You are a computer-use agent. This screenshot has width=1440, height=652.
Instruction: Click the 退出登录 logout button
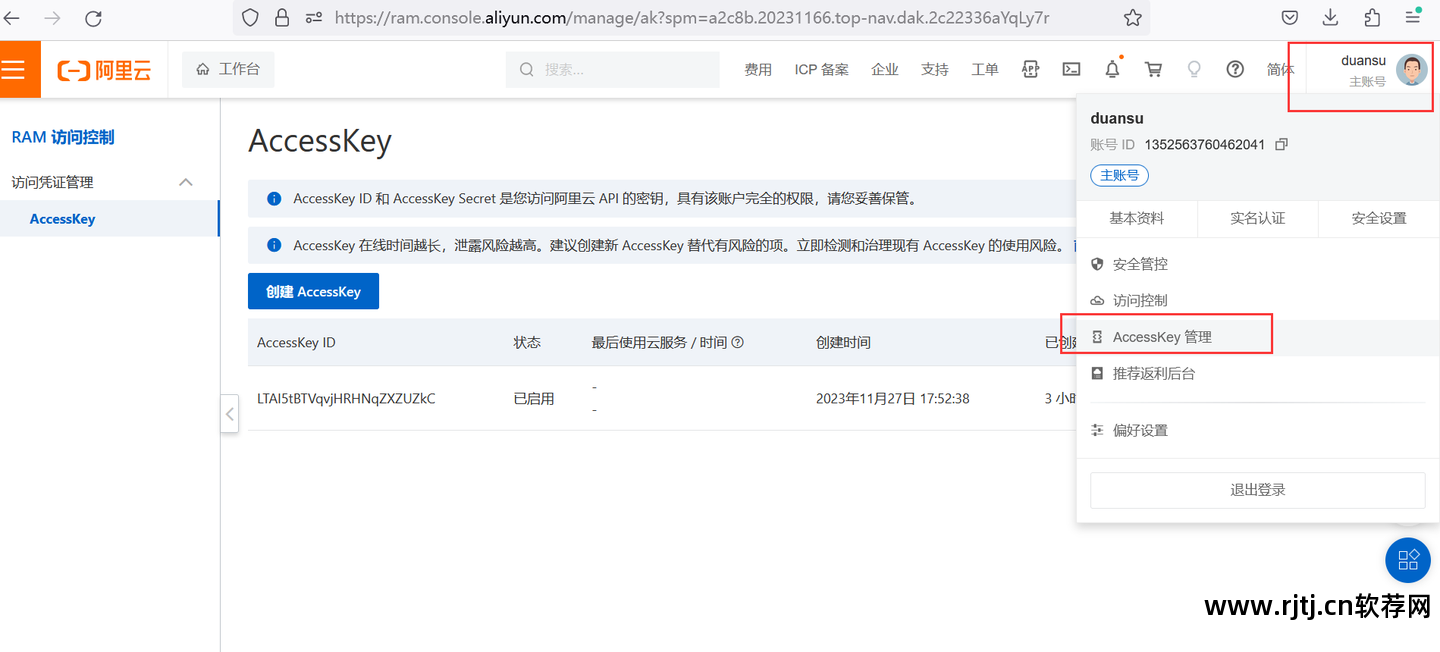tap(1257, 490)
